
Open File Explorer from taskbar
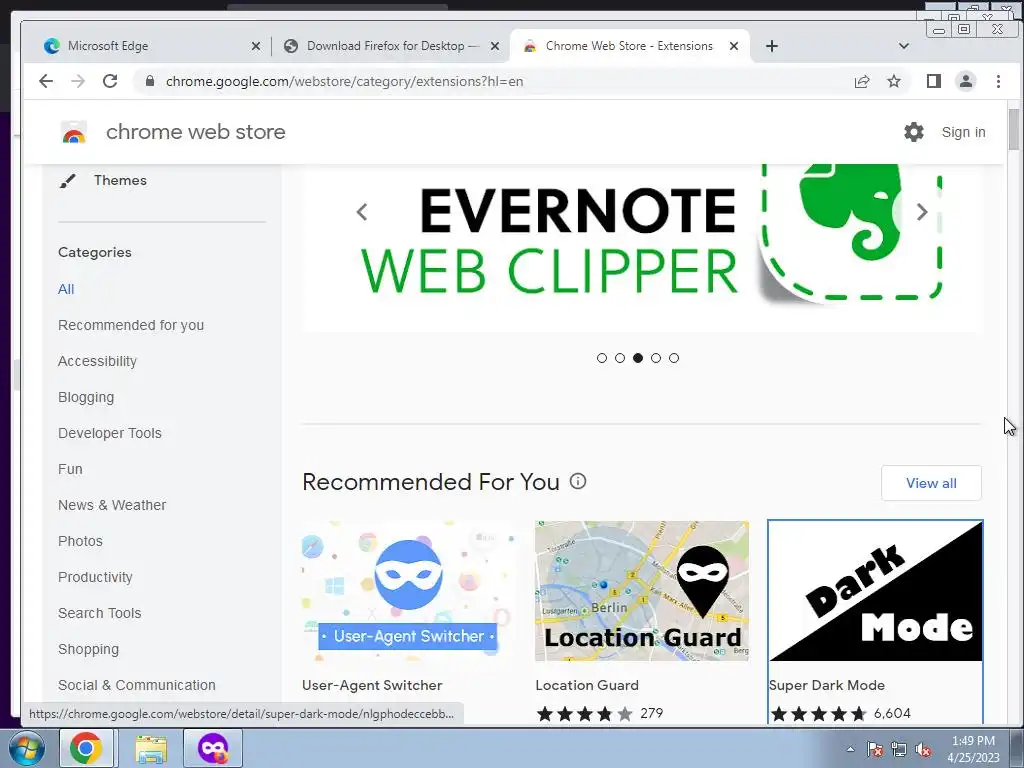151,748
